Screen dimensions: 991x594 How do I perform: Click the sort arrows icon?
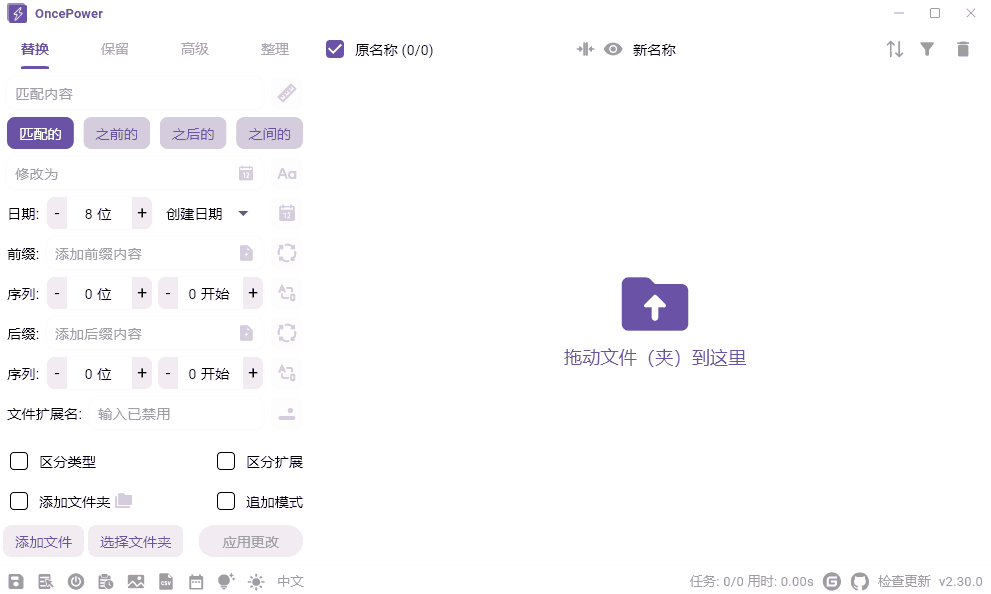(x=894, y=49)
